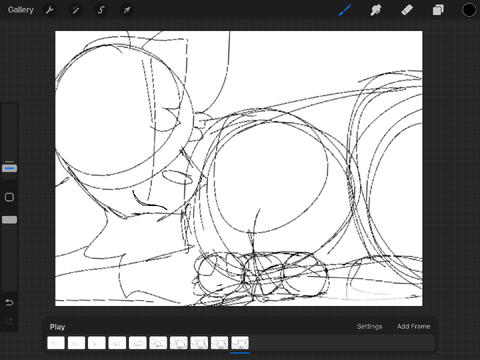Adjust the brush opacity slider handle
The image size is (480, 360).
(9, 220)
